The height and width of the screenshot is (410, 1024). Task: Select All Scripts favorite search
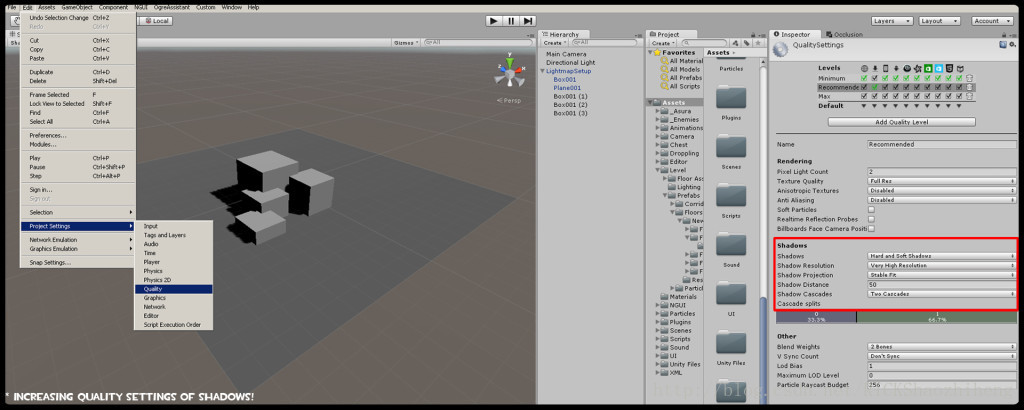click(680, 86)
